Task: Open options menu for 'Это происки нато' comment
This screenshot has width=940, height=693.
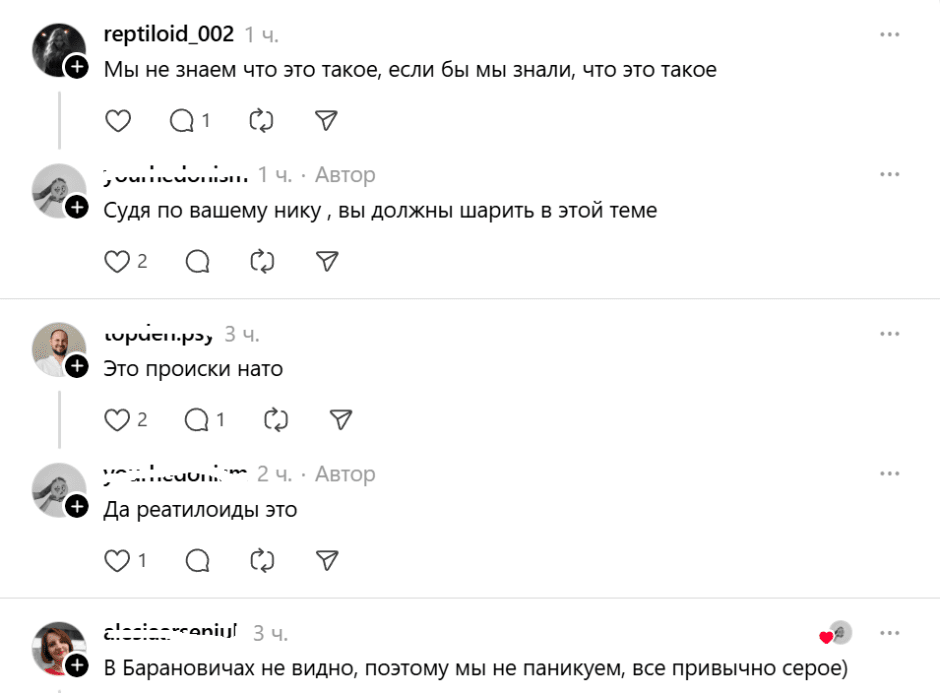Action: pos(890,333)
